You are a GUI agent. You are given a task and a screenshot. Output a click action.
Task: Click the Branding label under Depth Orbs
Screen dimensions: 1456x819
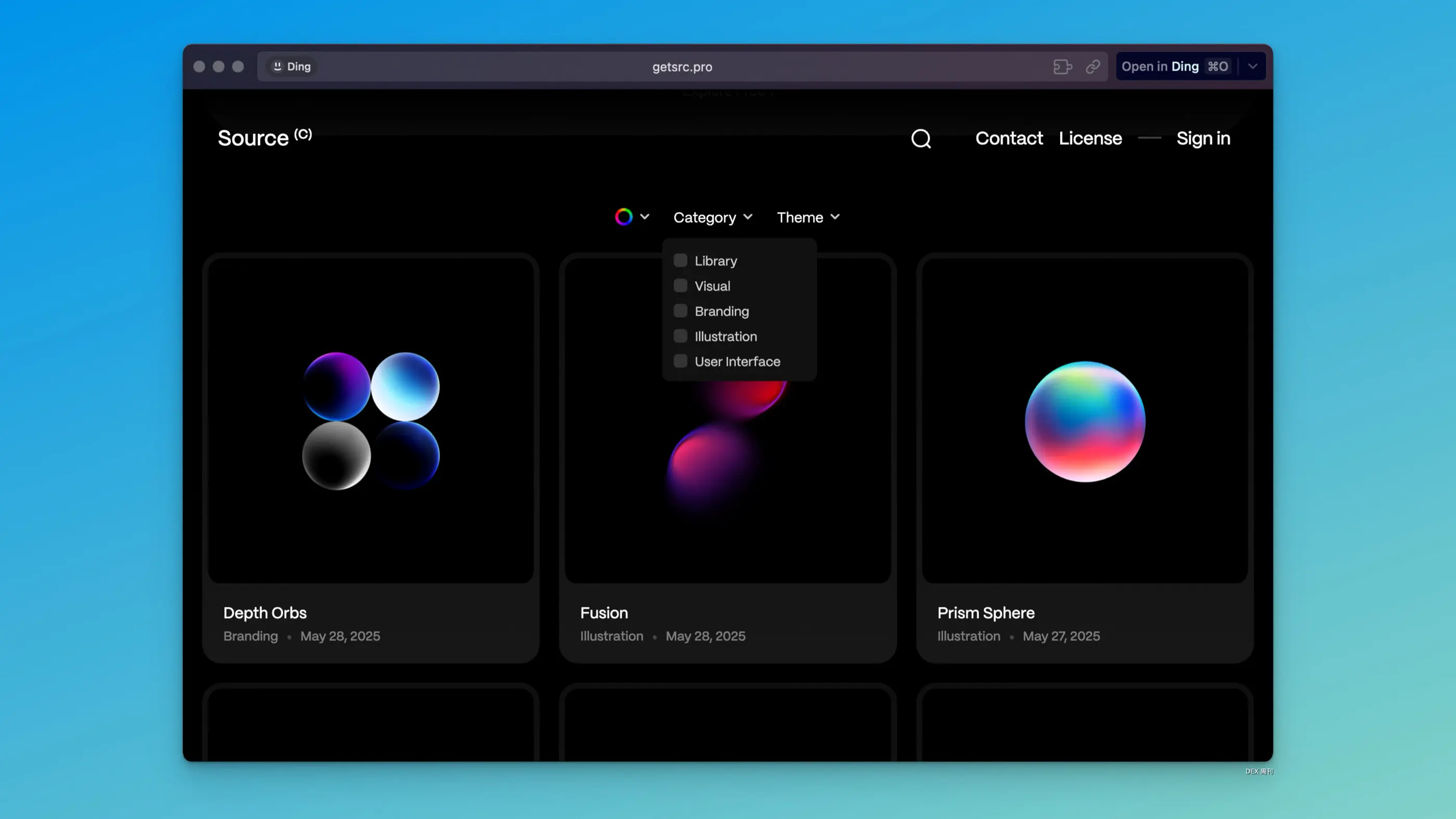[251, 636]
